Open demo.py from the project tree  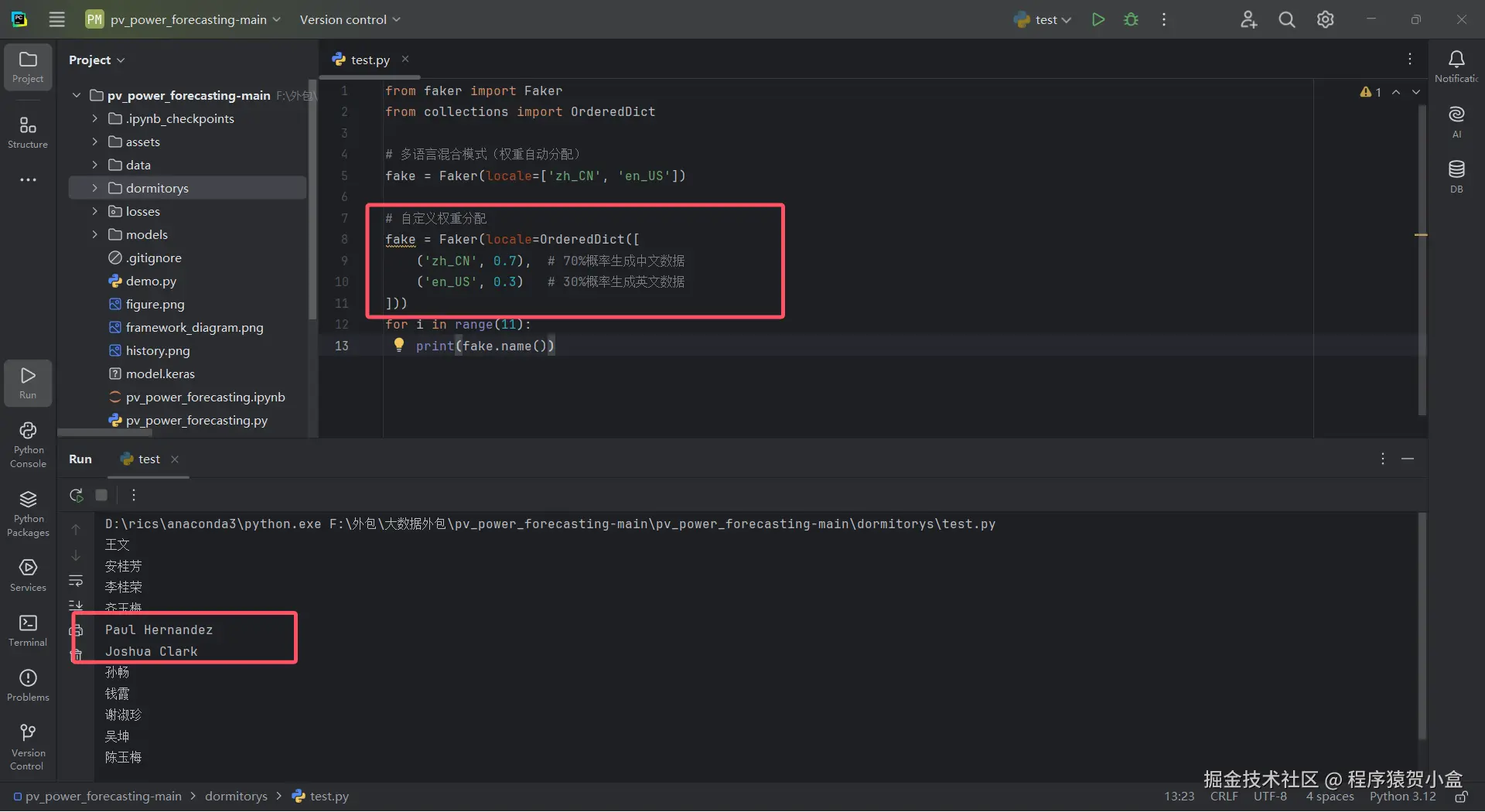coord(151,281)
